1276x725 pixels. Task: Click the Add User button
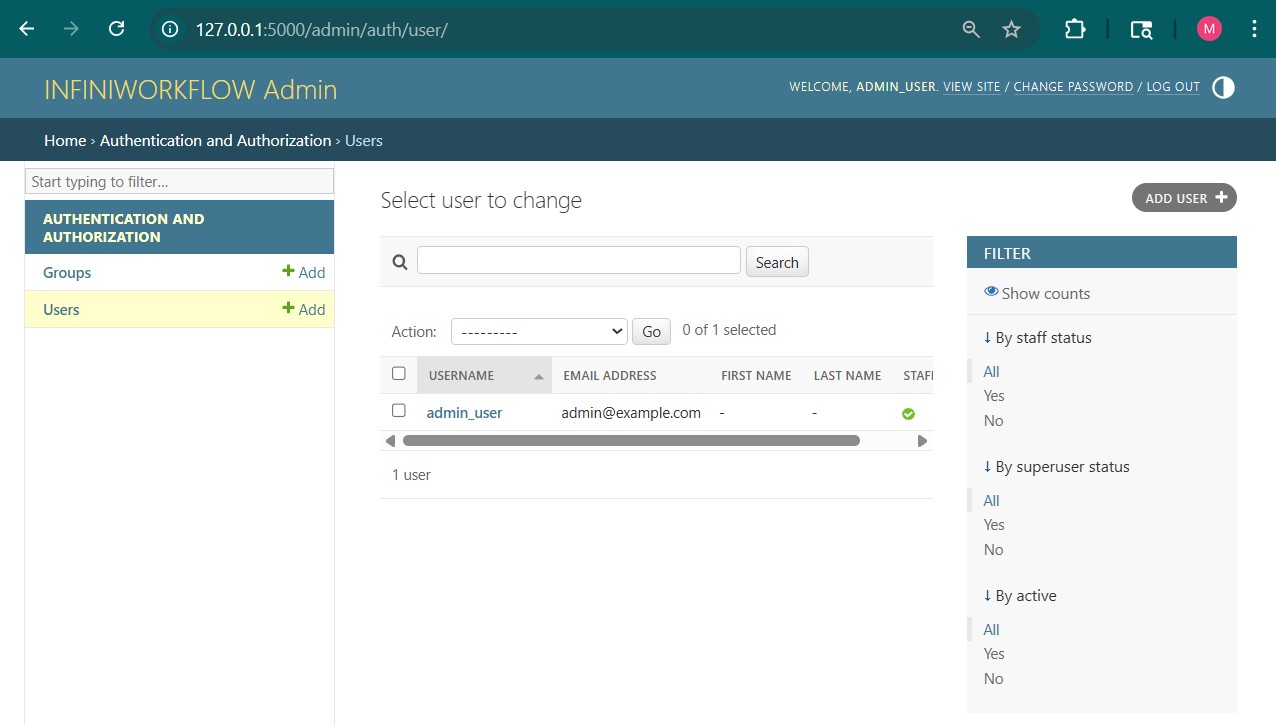point(1184,198)
